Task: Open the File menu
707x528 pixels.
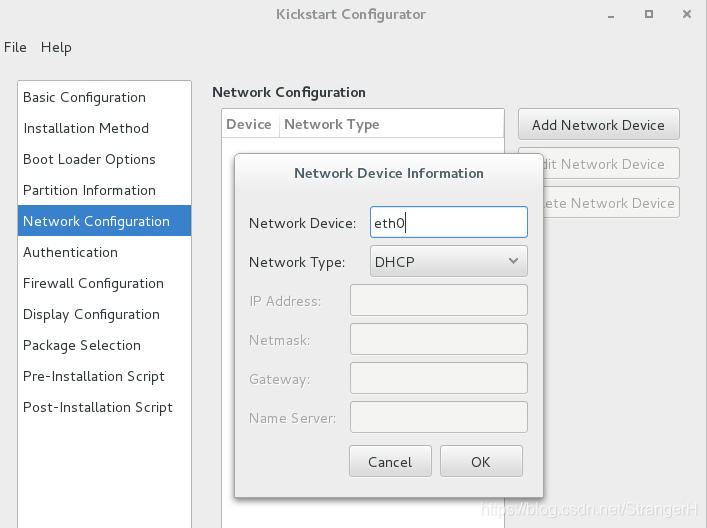Action: (15, 47)
